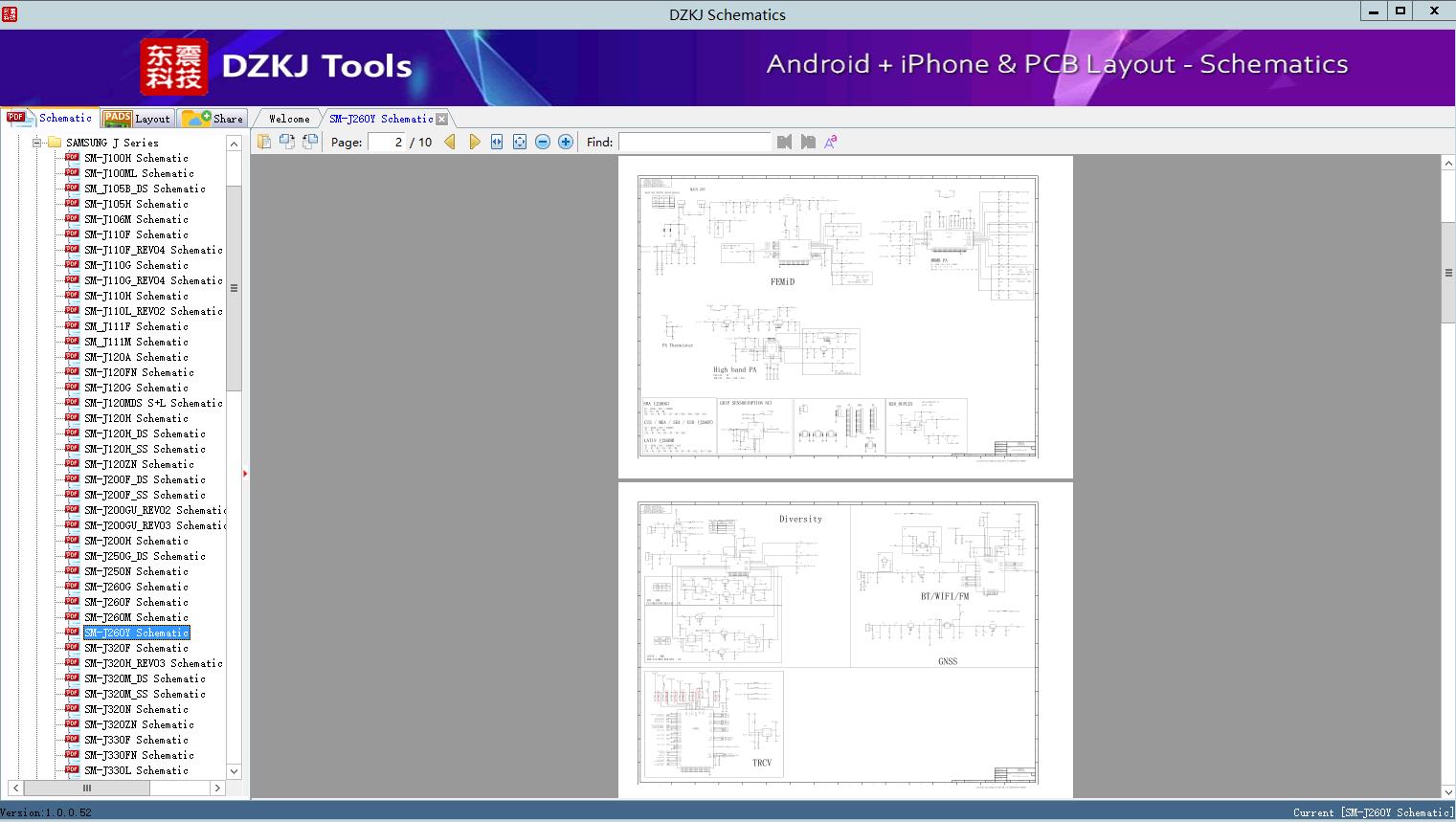Image resolution: width=1456 pixels, height=822 pixels.
Task: Toggle the match case search icon
Action: coord(831,142)
